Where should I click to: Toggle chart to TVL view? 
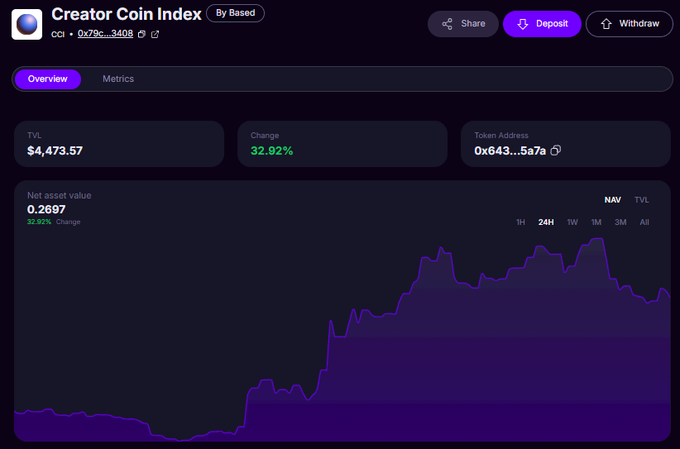click(641, 200)
